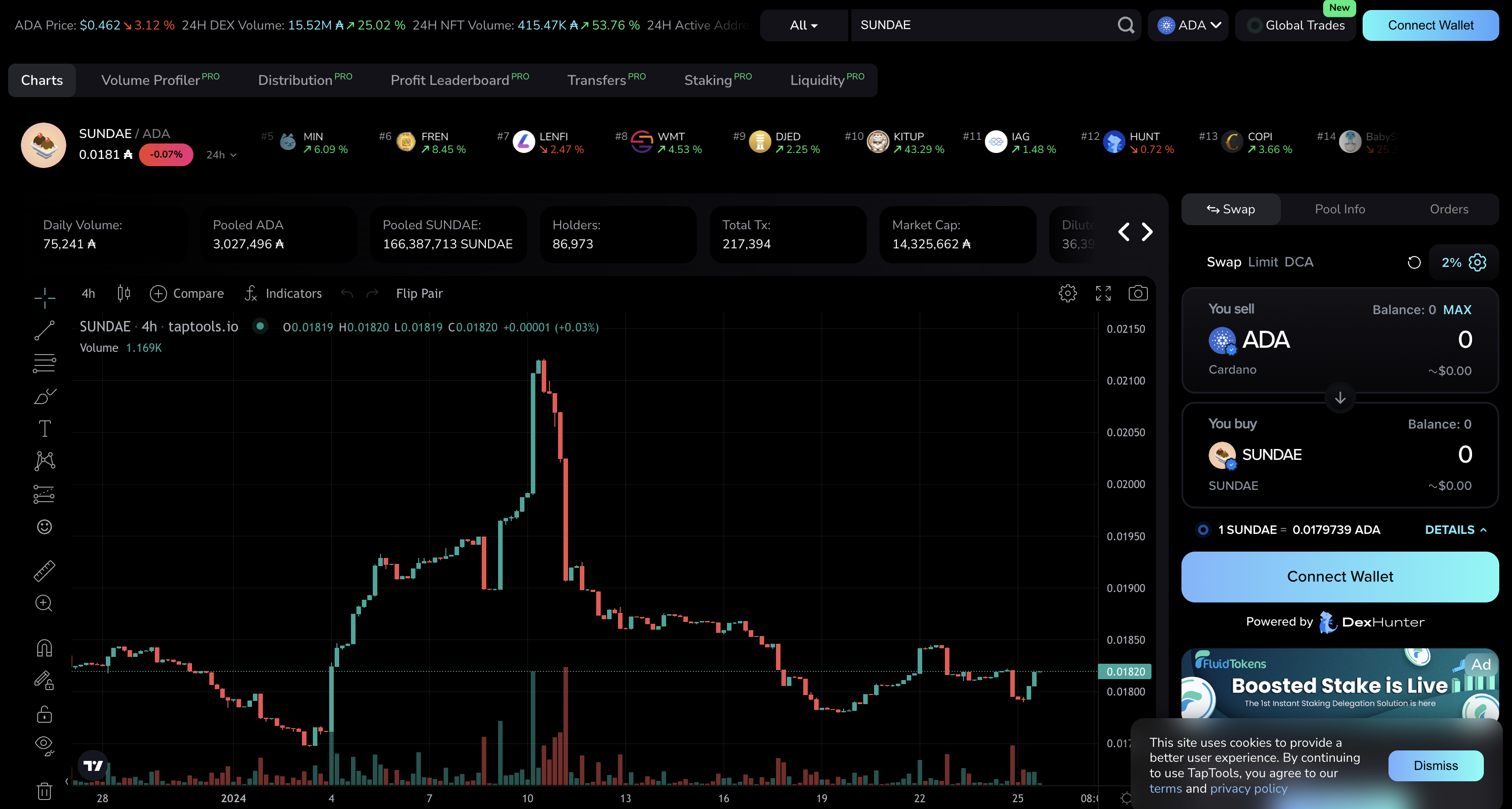Open the chart snapshot camera
This screenshot has width=1512, height=809.
click(1138, 293)
